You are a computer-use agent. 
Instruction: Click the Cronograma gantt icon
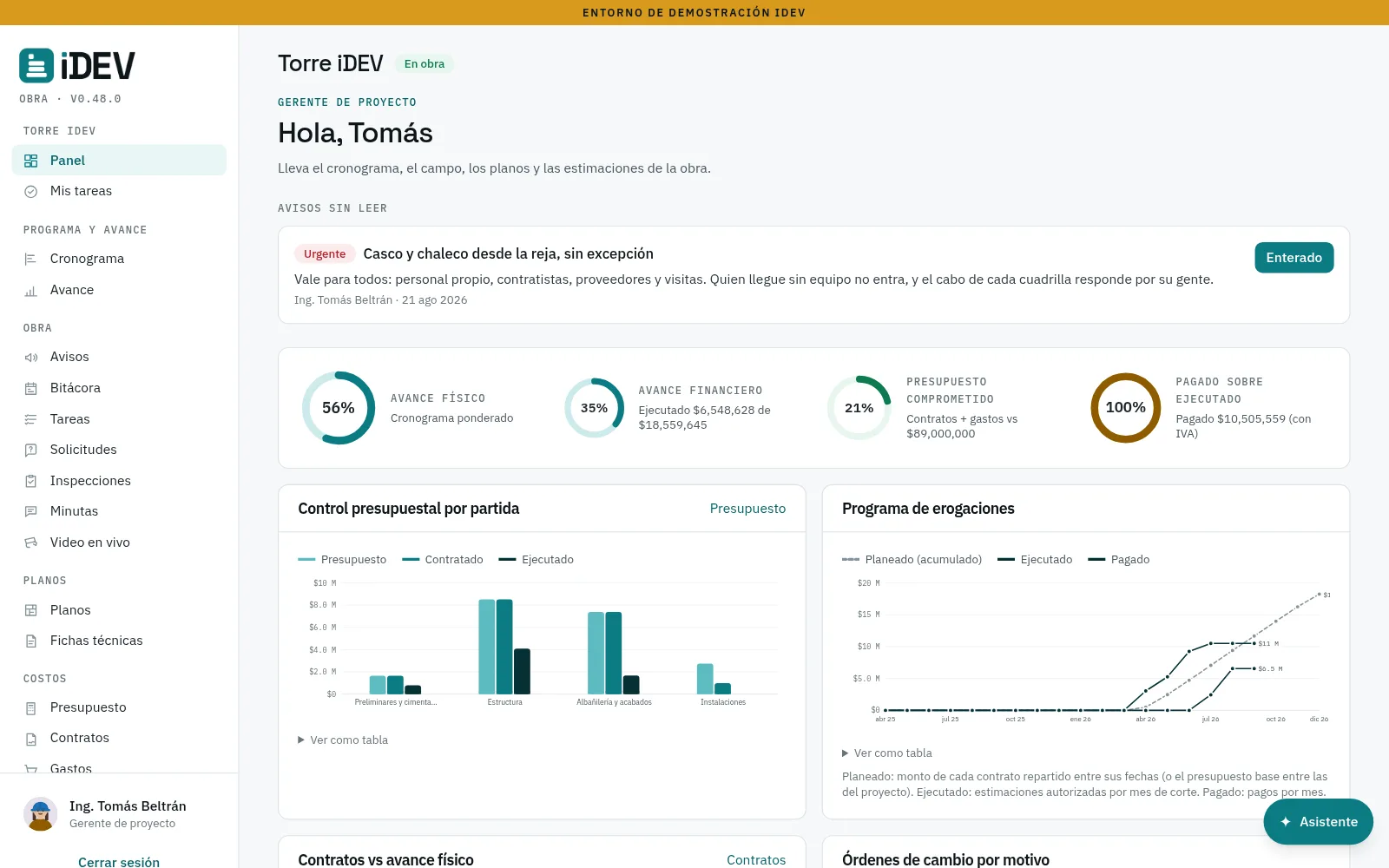pyautogui.click(x=31, y=259)
